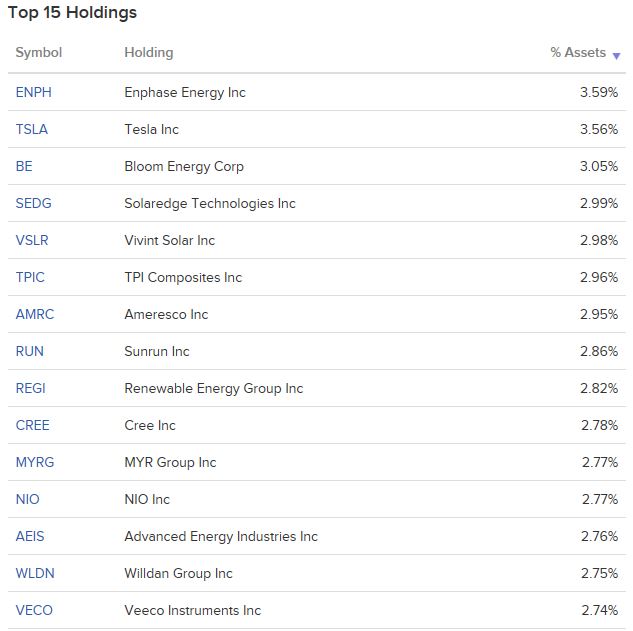Open the WLDN stock symbol
633x631 pixels.
[35, 574]
